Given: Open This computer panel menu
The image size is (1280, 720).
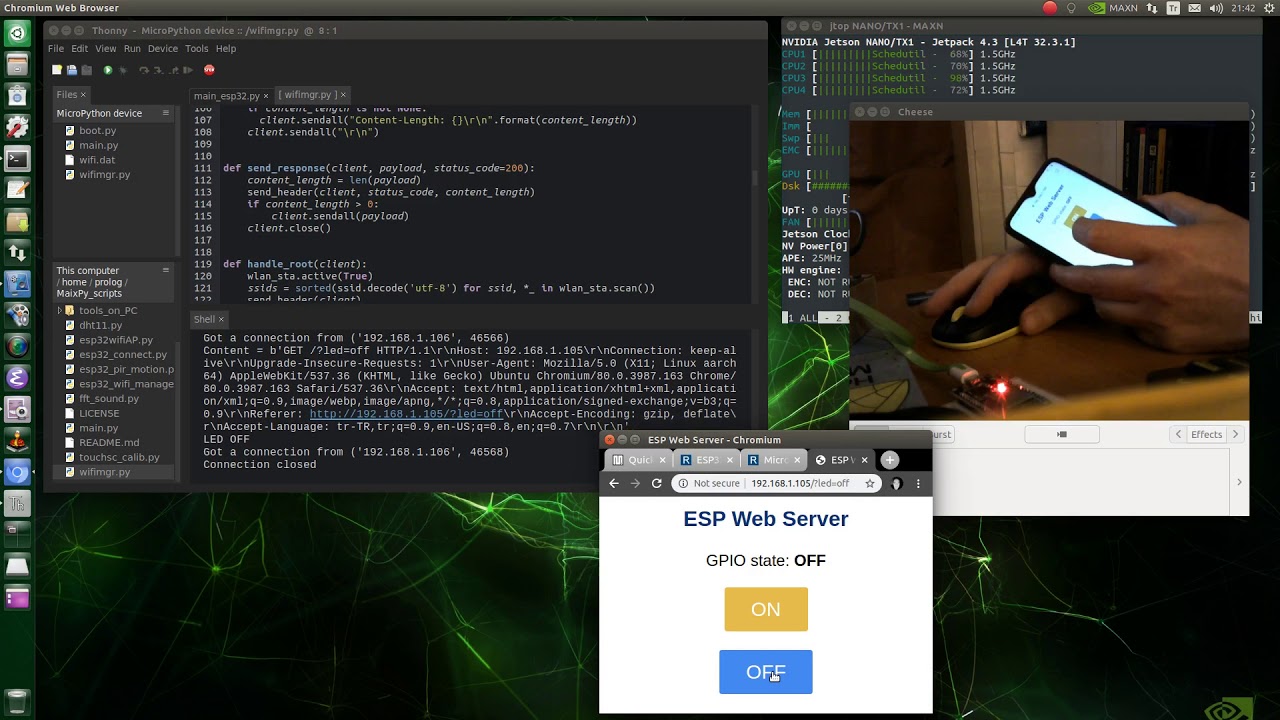Looking at the screenshot, I should (x=166, y=270).
